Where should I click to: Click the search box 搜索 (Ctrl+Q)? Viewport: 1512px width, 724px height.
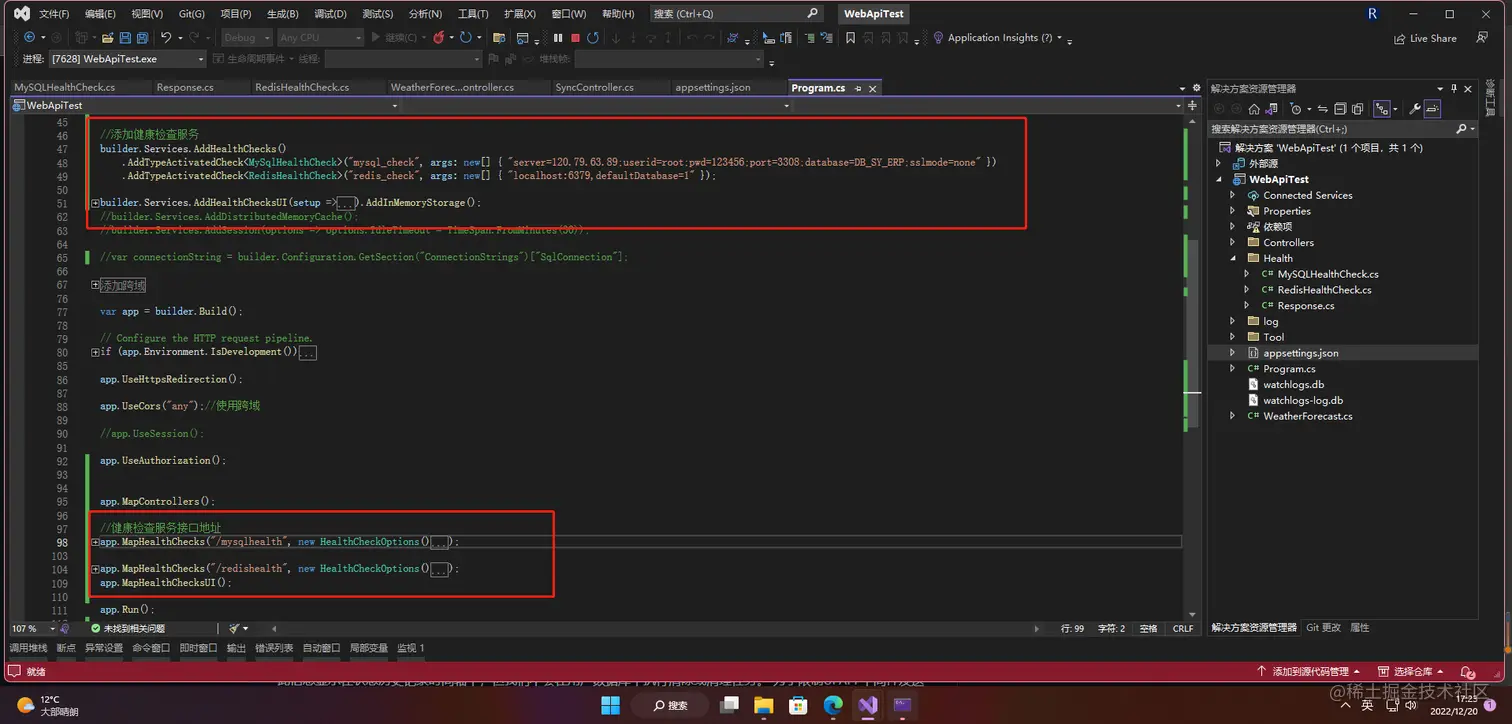[x=736, y=14]
